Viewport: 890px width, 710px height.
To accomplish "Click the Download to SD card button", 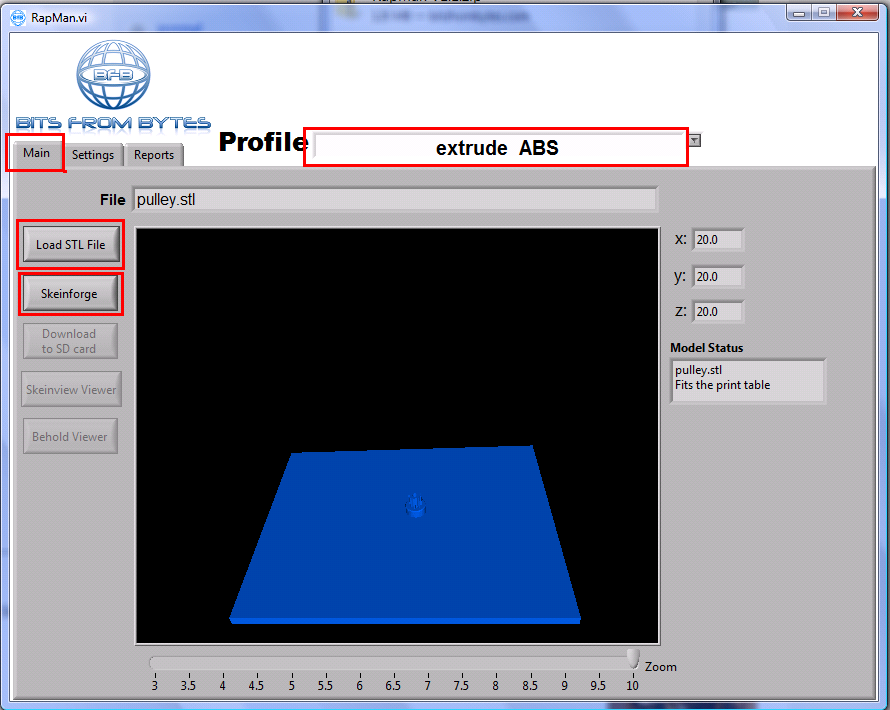I will [x=70, y=341].
